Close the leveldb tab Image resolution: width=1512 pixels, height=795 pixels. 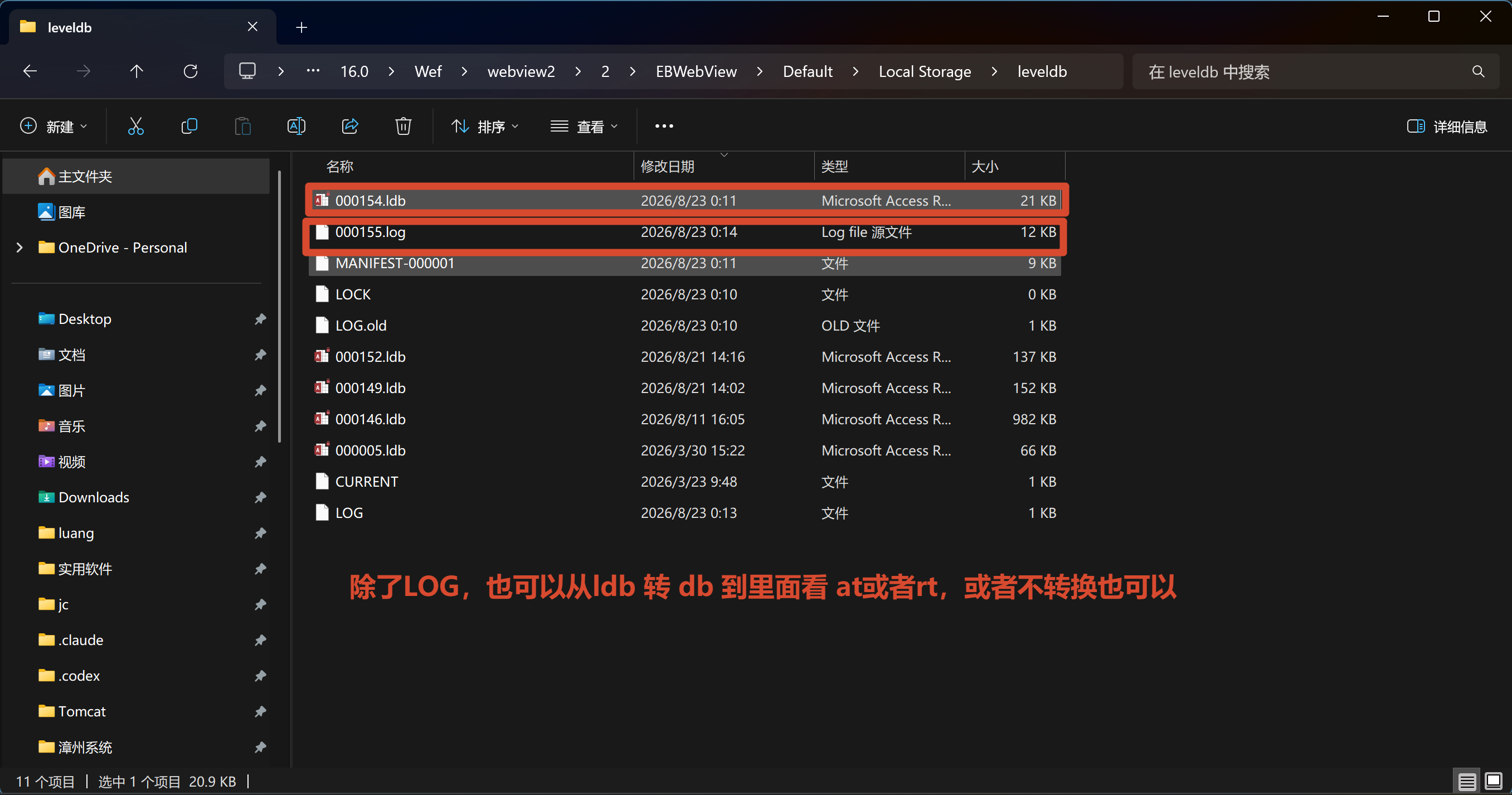252,26
